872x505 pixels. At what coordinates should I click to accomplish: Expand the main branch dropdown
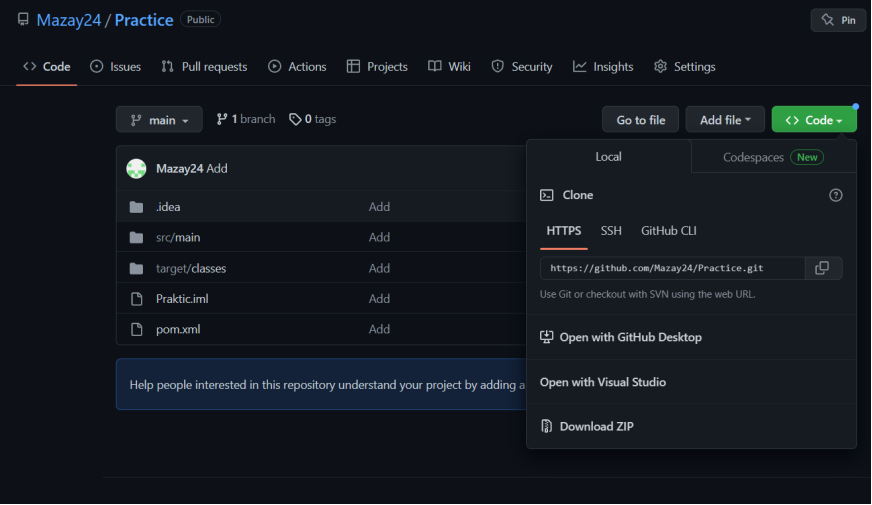point(159,120)
